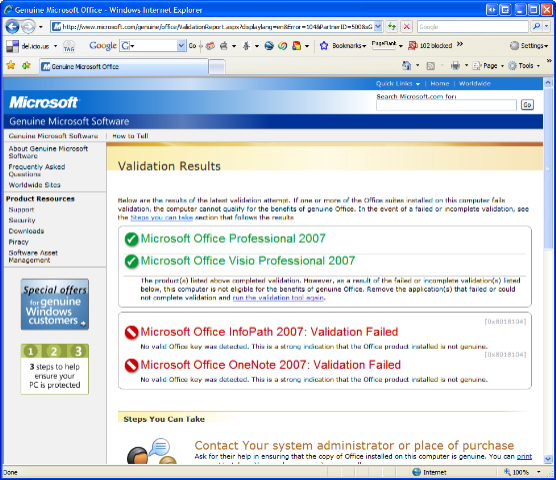Open the Page menu
Image resolution: width=556 pixels, height=480 pixels.
(x=488, y=66)
